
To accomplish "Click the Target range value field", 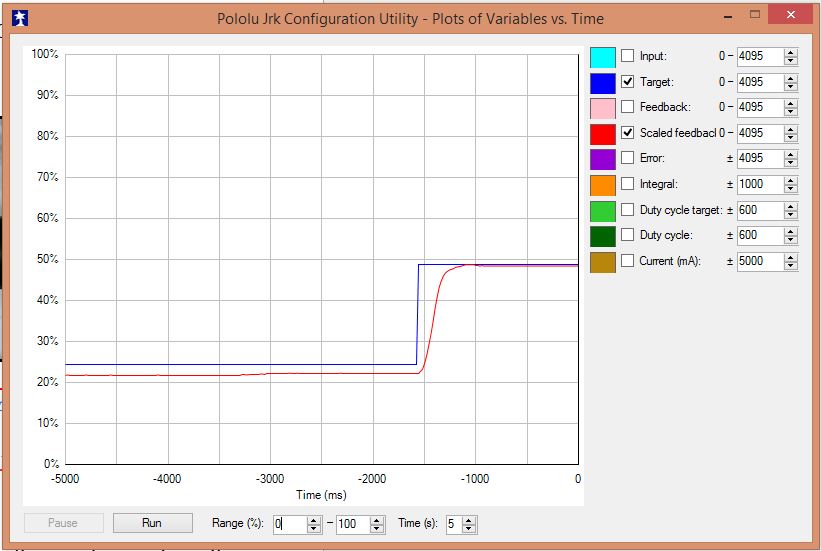I will pyautogui.click(x=760, y=82).
